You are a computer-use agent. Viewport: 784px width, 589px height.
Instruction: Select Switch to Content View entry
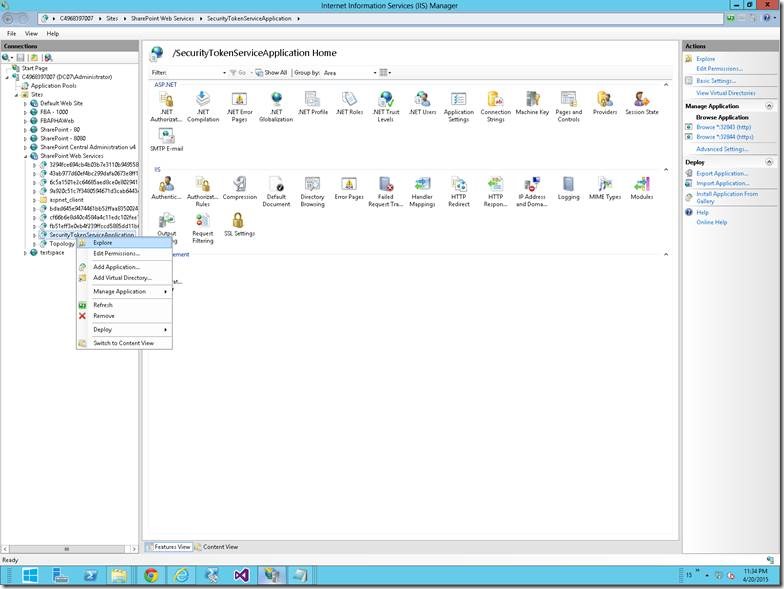124,343
